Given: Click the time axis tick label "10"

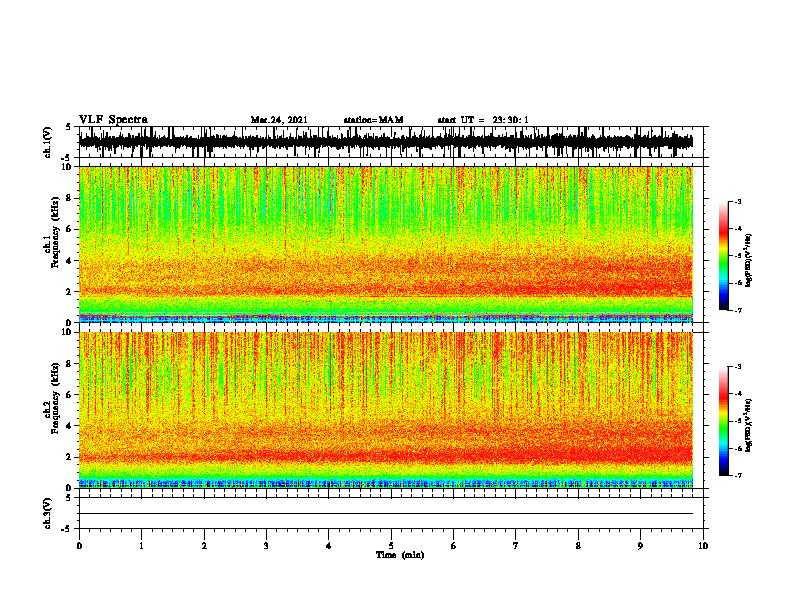Looking at the screenshot, I should [703, 546].
